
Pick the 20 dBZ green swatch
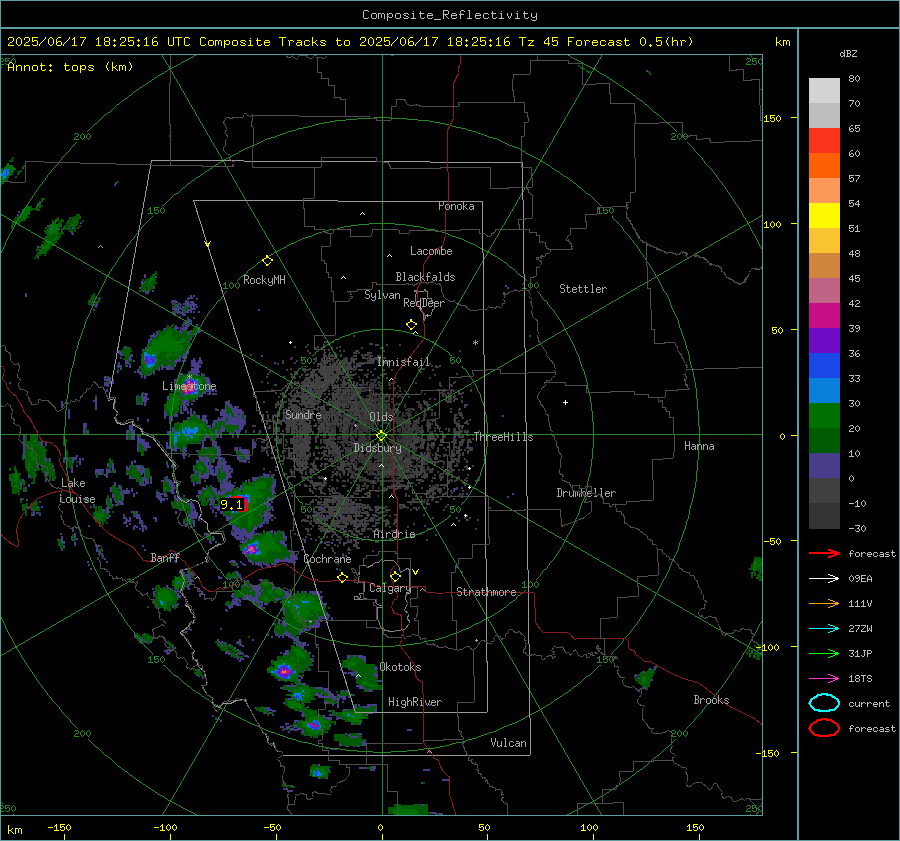click(824, 415)
